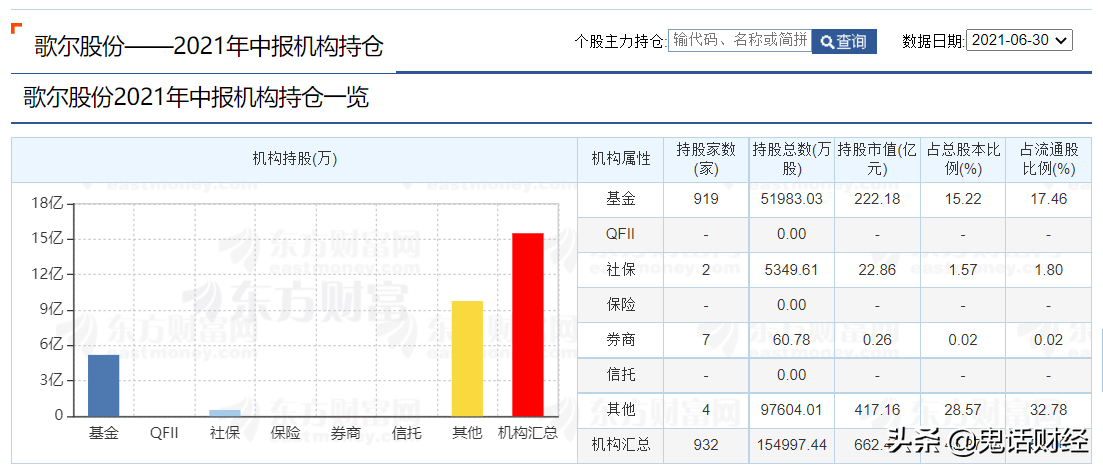The height and width of the screenshot is (469, 1103).
Task: Click the 其他 market value 417.16
Action: click(x=876, y=409)
